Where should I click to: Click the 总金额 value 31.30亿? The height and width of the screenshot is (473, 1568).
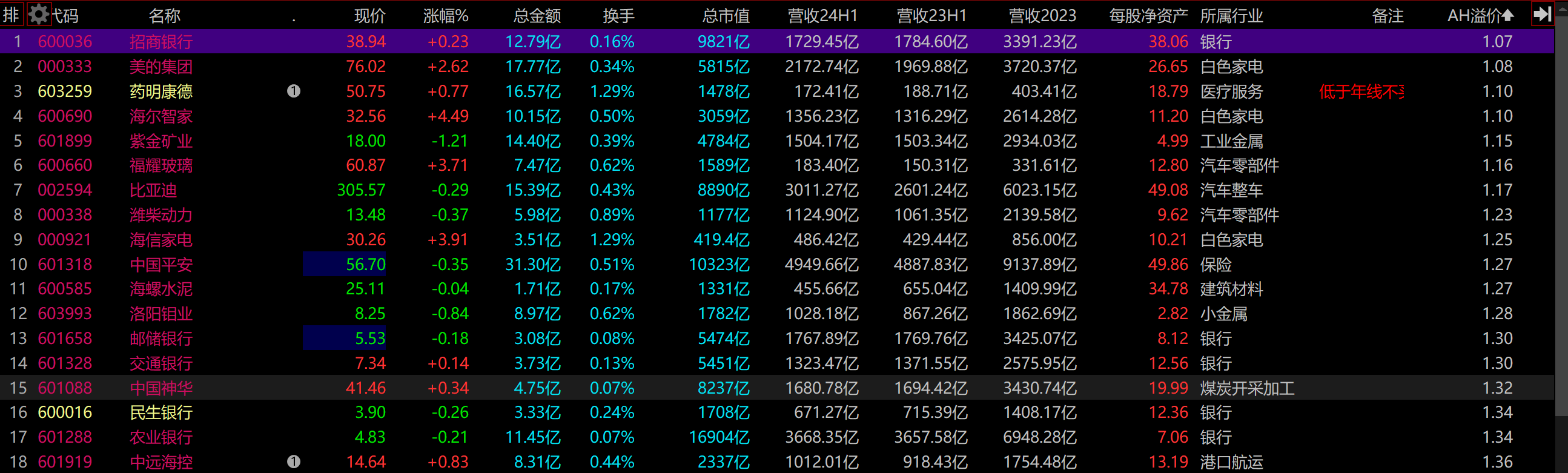point(533,264)
